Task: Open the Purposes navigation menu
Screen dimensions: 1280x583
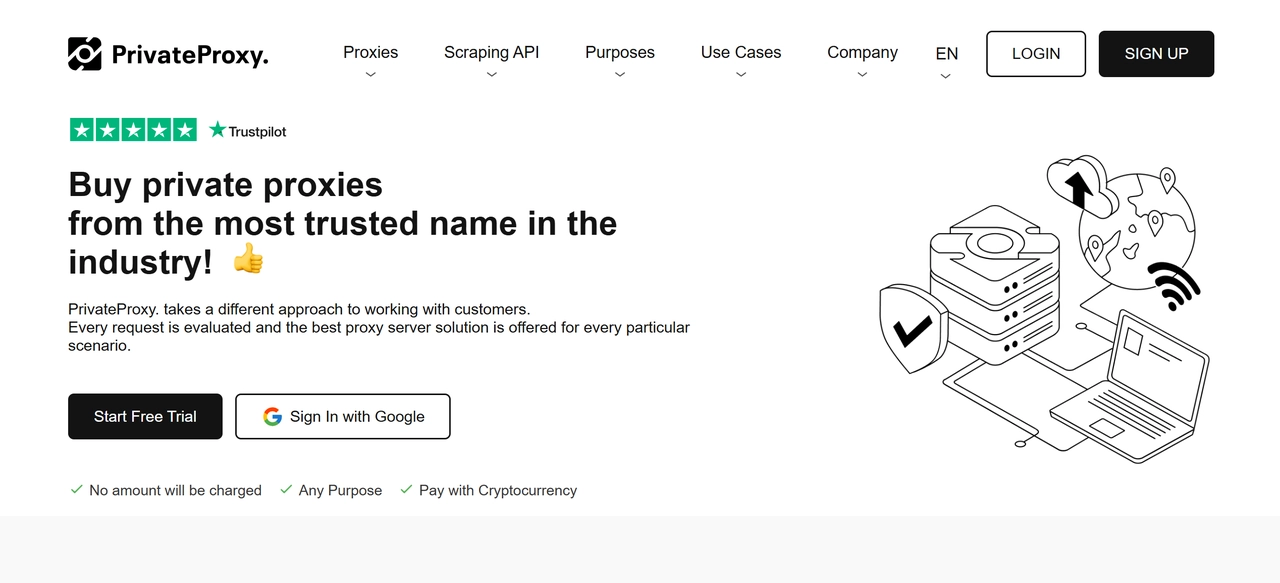Action: tap(619, 52)
